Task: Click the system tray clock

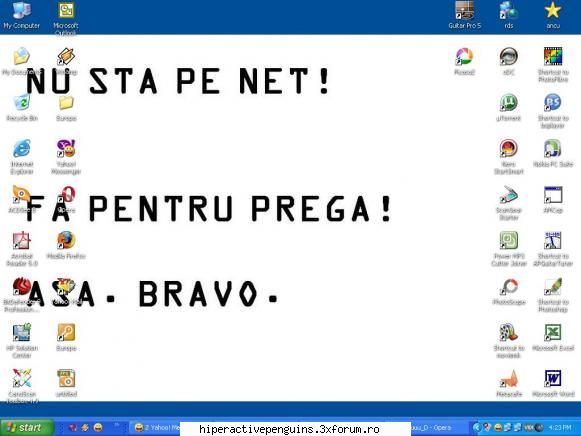Action: 560,427
